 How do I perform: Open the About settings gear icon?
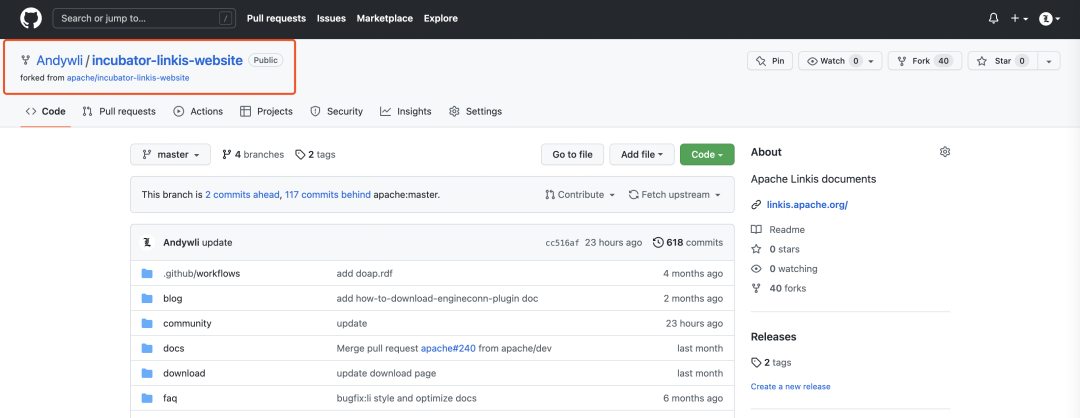coord(945,152)
